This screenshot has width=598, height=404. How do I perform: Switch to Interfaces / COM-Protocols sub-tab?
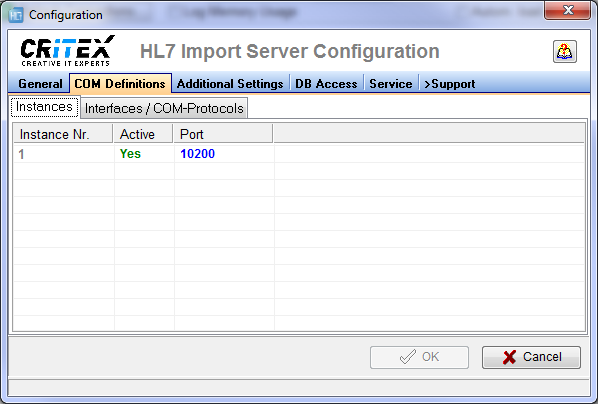point(164,108)
